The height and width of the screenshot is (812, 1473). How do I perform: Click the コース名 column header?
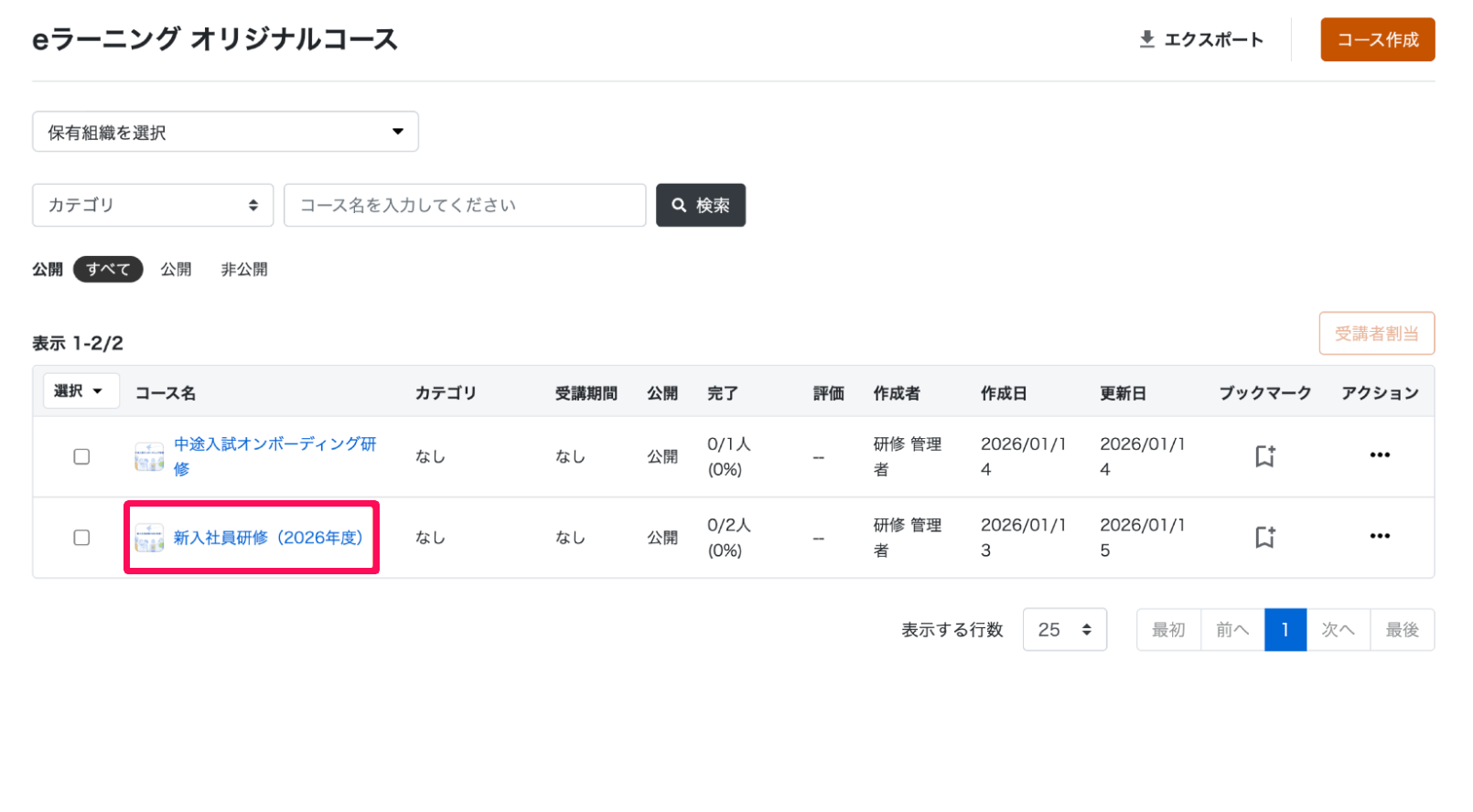pyautogui.click(x=166, y=393)
